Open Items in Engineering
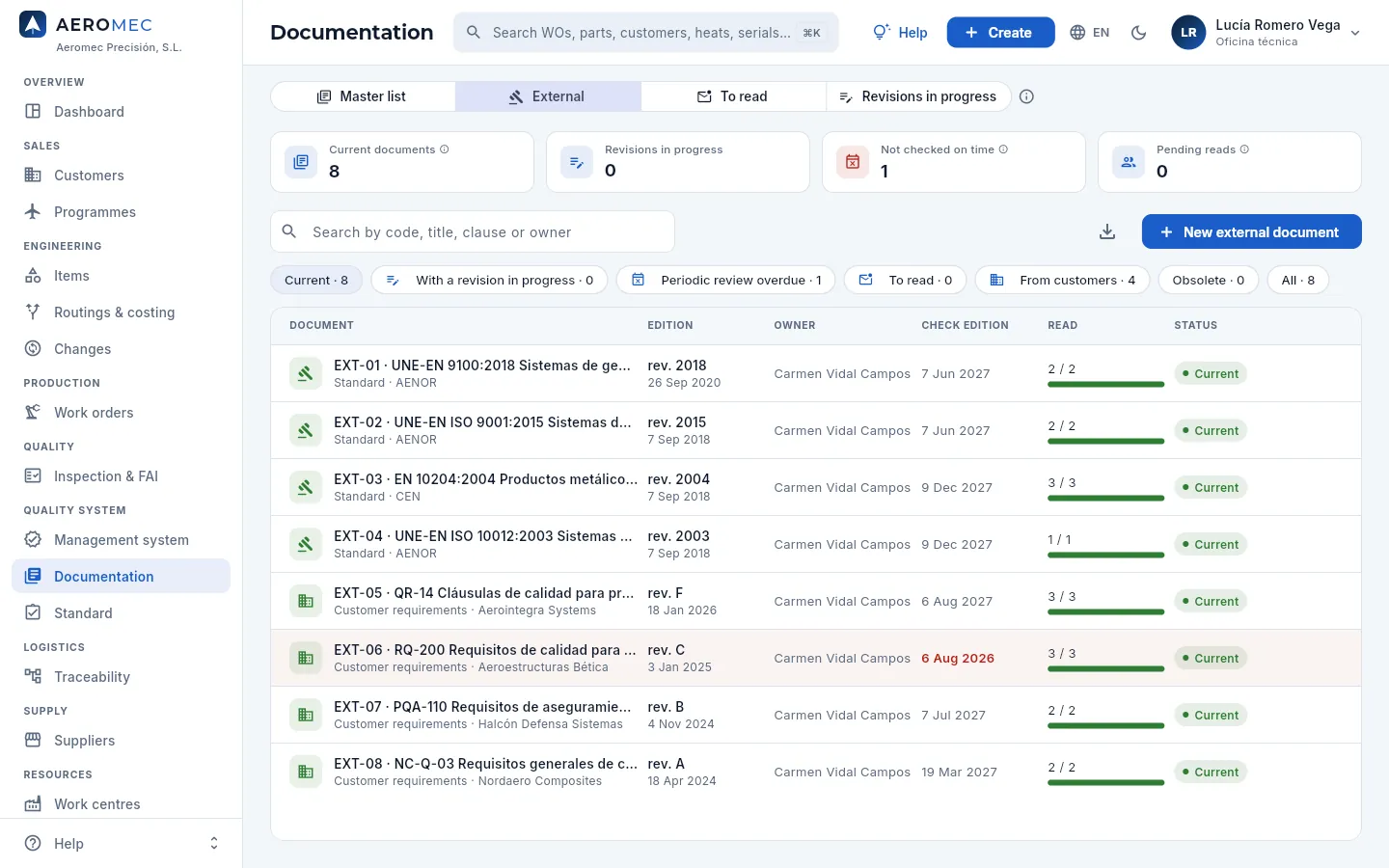Screen dimensions: 1389x868 [x=122, y=276]
